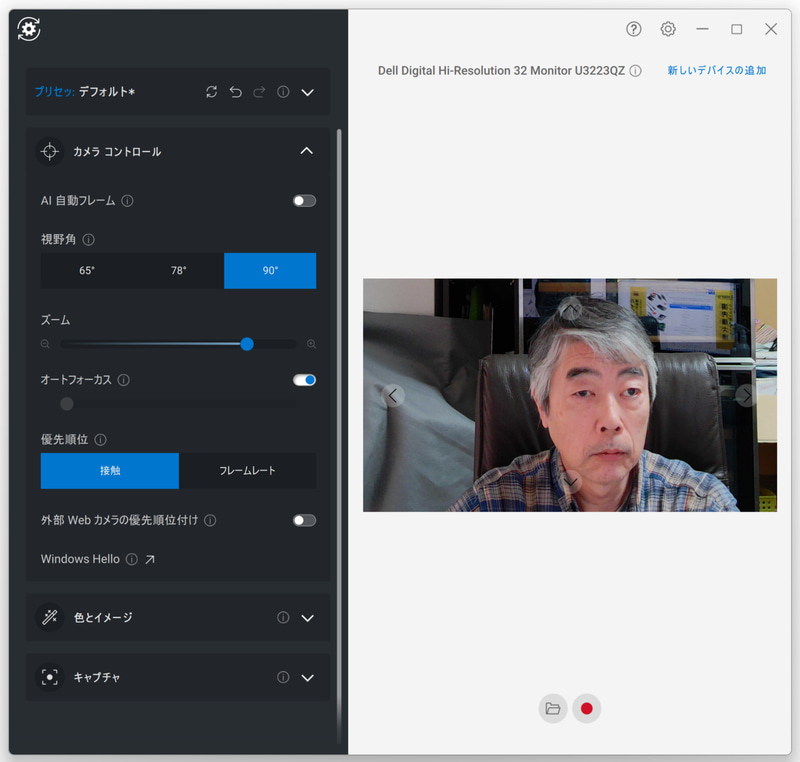This screenshot has height=762, width=800.
Task: Minimize the Dell Peripheral Manager window
Action: click(703, 29)
